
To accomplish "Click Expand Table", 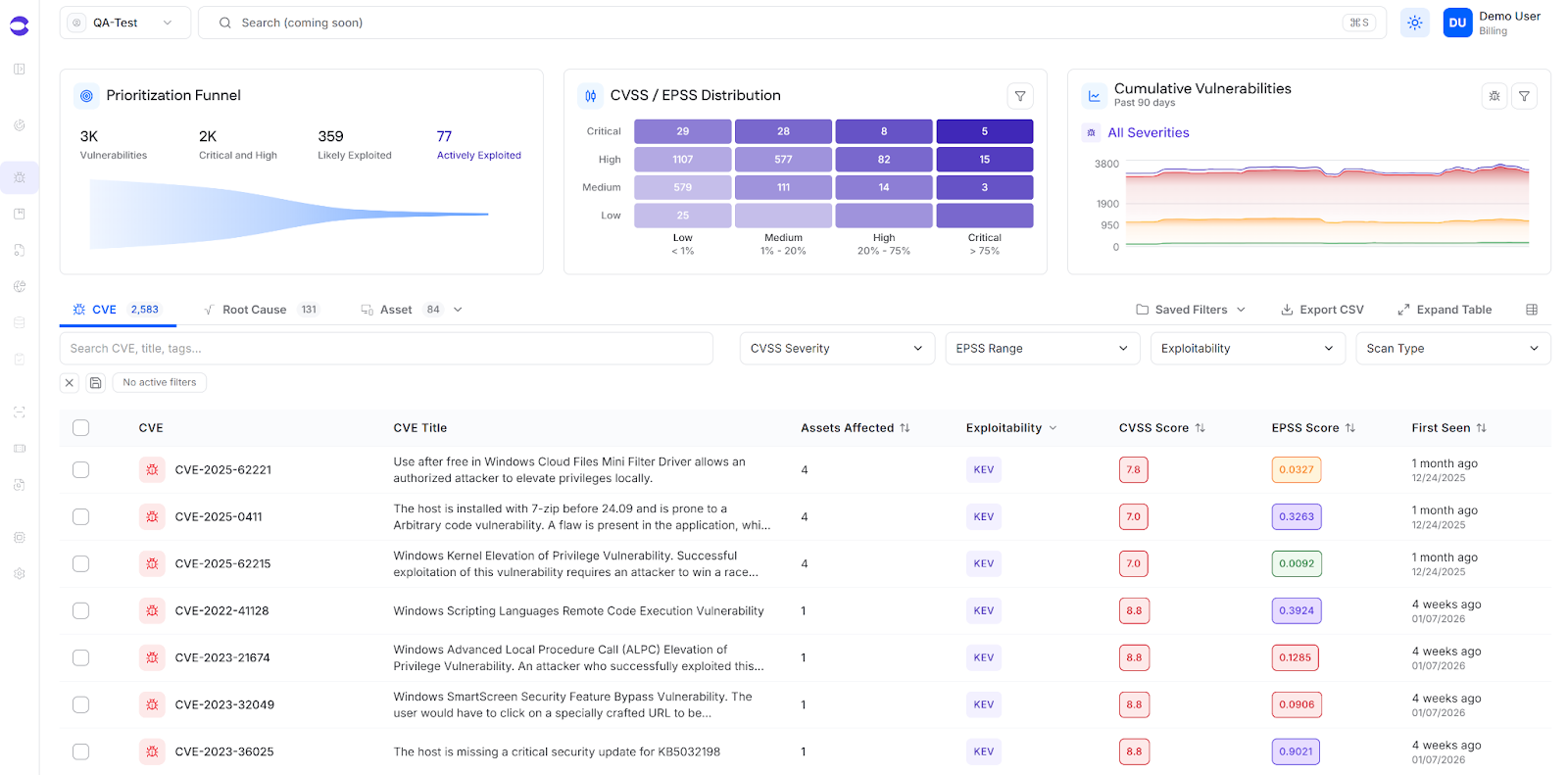I will click(x=1445, y=310).
